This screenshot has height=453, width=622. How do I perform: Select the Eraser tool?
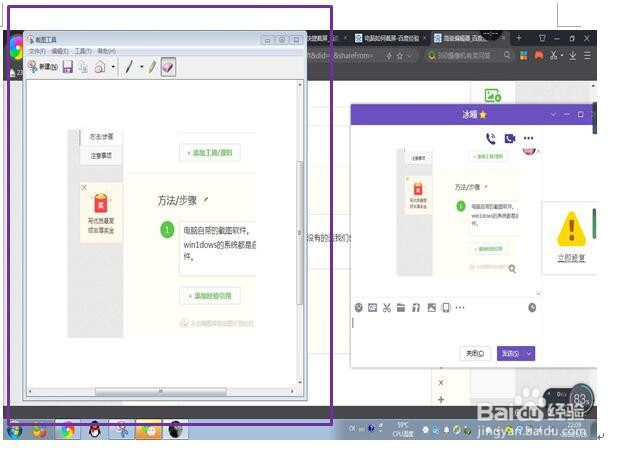(x=168, y=67)
